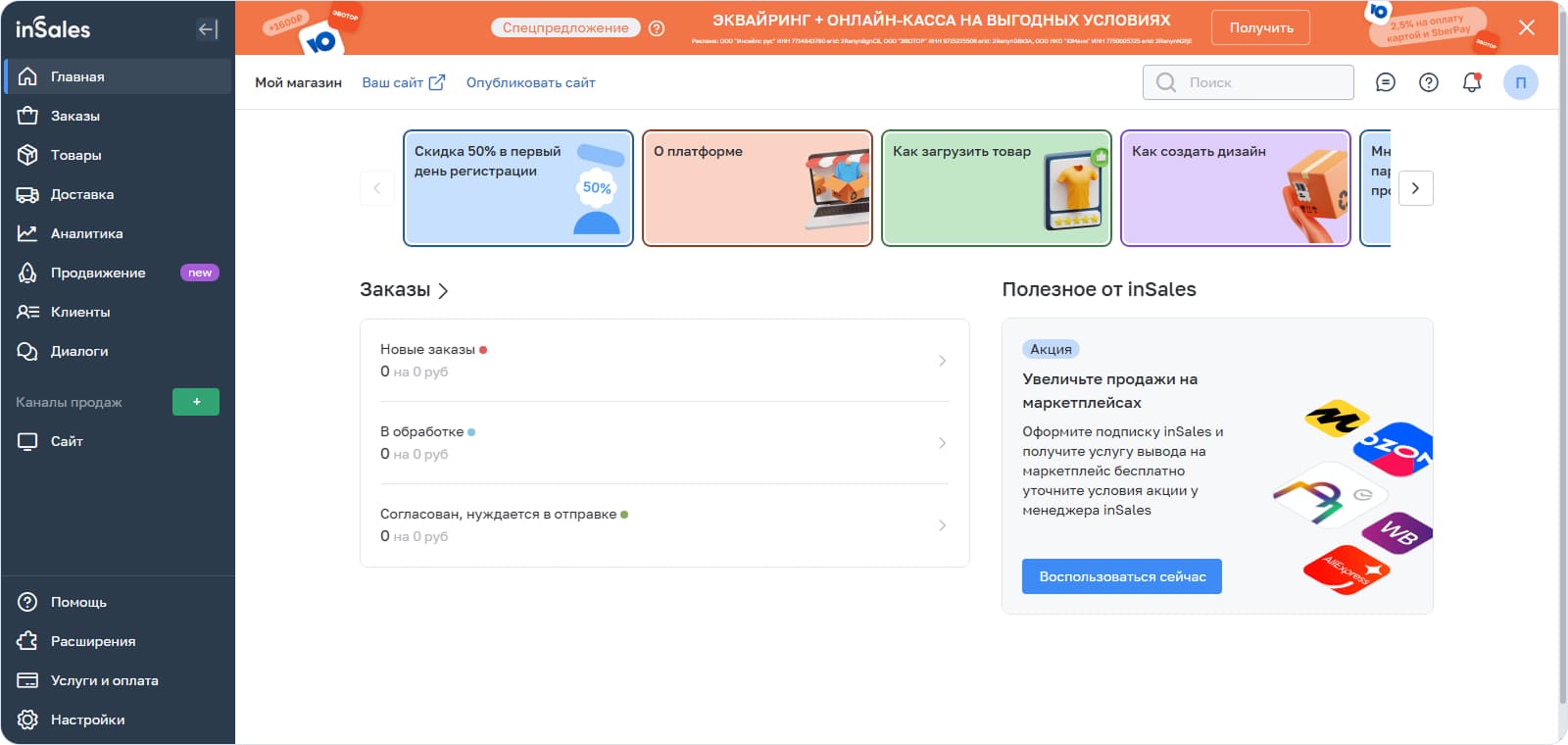Click Согласован, нуждается в отправке label

click(498, 514)
